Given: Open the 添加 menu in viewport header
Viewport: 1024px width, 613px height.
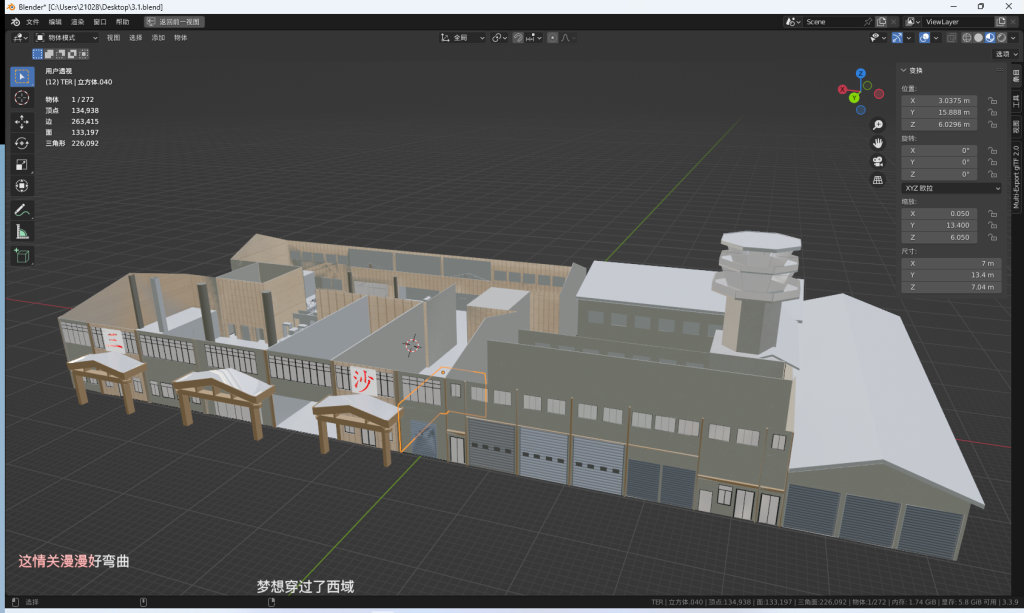Looking at the screenshot, I should pyautogui.click(x=158, y=37).
